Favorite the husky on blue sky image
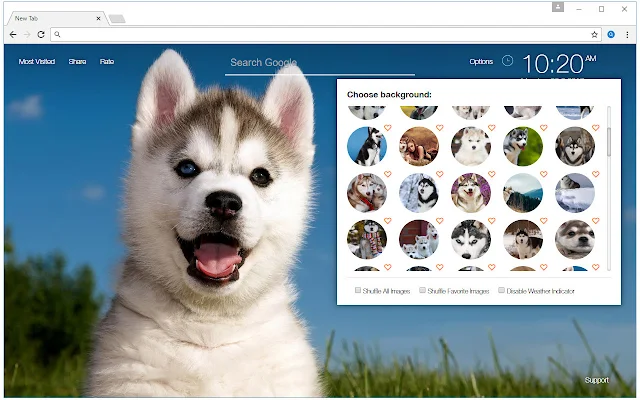 [x=388, y=128]
